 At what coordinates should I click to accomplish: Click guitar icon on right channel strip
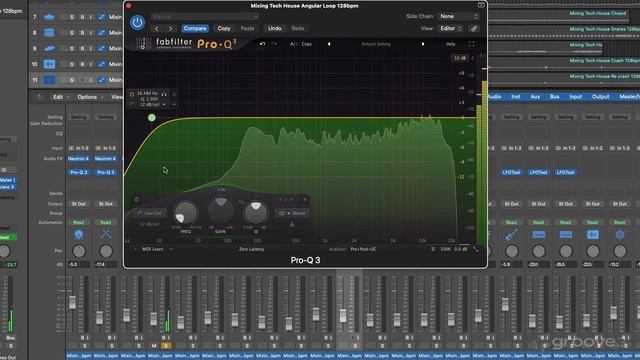[x=511, y=235]
